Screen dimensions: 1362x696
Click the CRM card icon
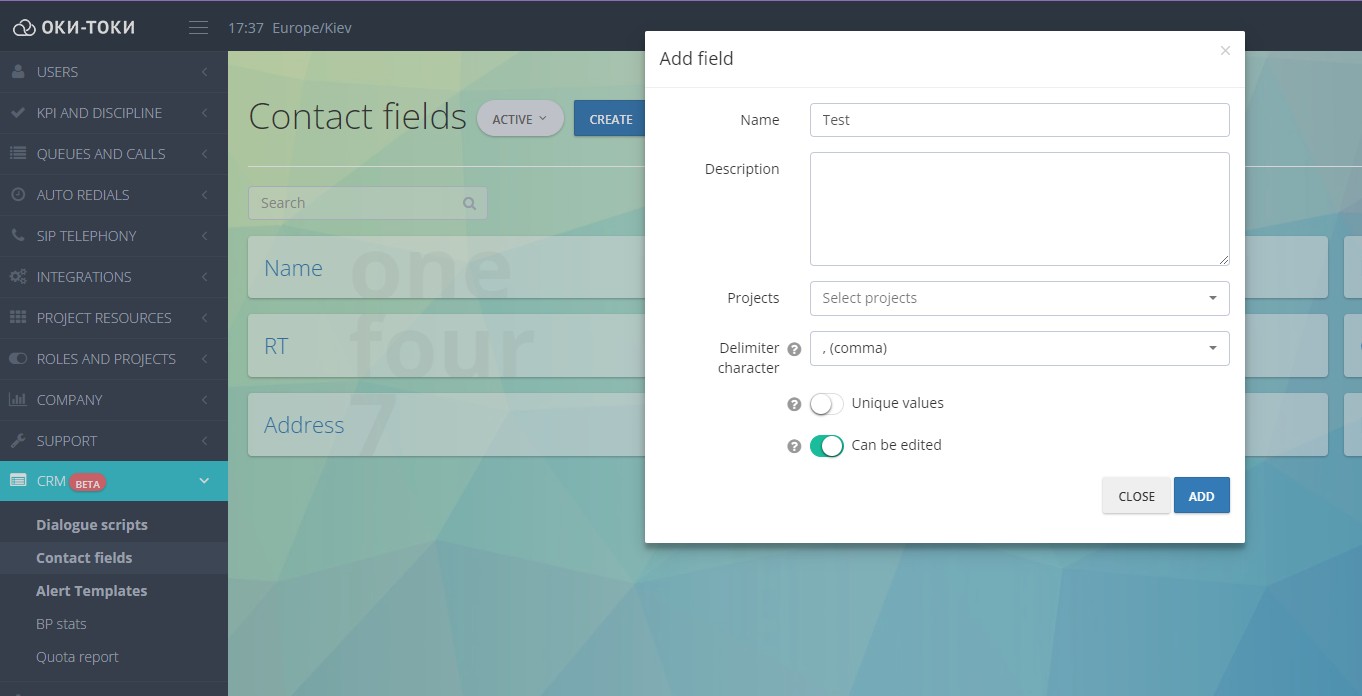point(18,481)
